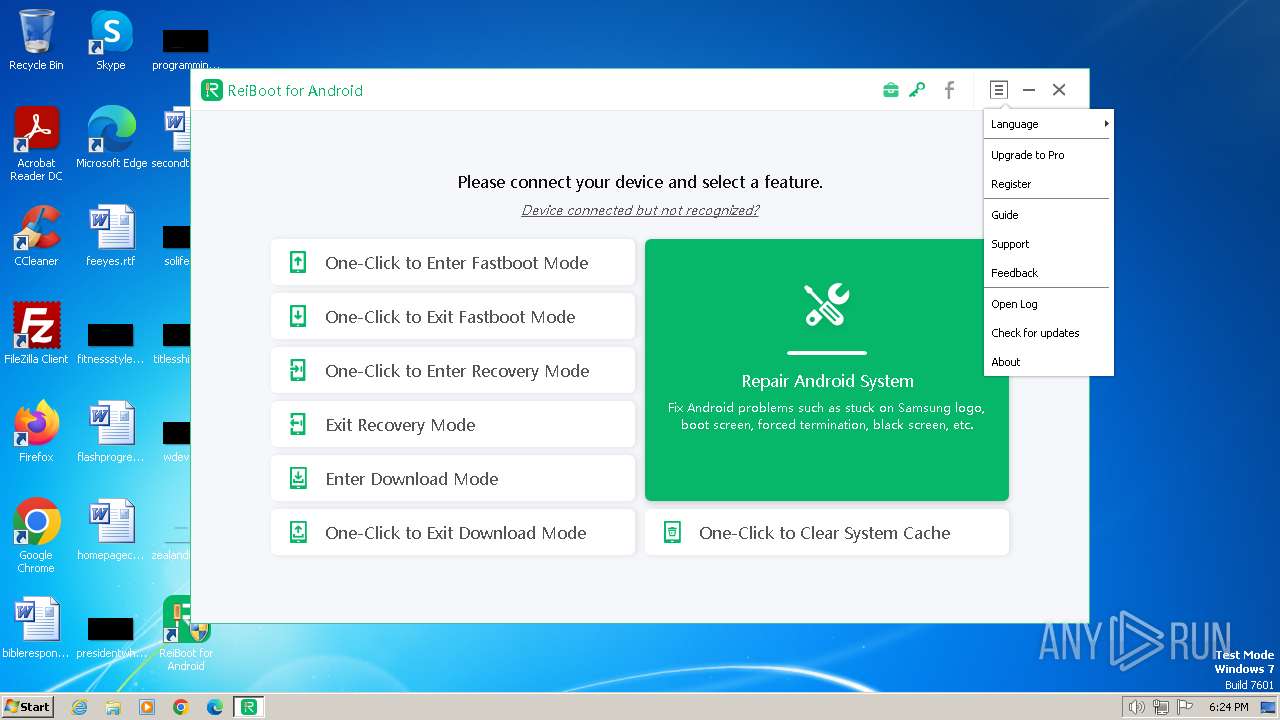This screenshot has height=720, width=1280.
Task: Toggle the hamburger menu icon
Action: (x=998, y=90)
